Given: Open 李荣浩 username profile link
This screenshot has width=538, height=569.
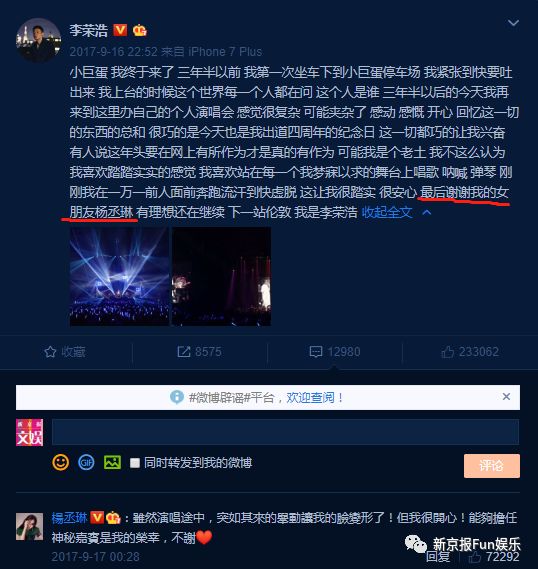Looking at the screenshot, I should pyautogui.click(x=89, y=30).
